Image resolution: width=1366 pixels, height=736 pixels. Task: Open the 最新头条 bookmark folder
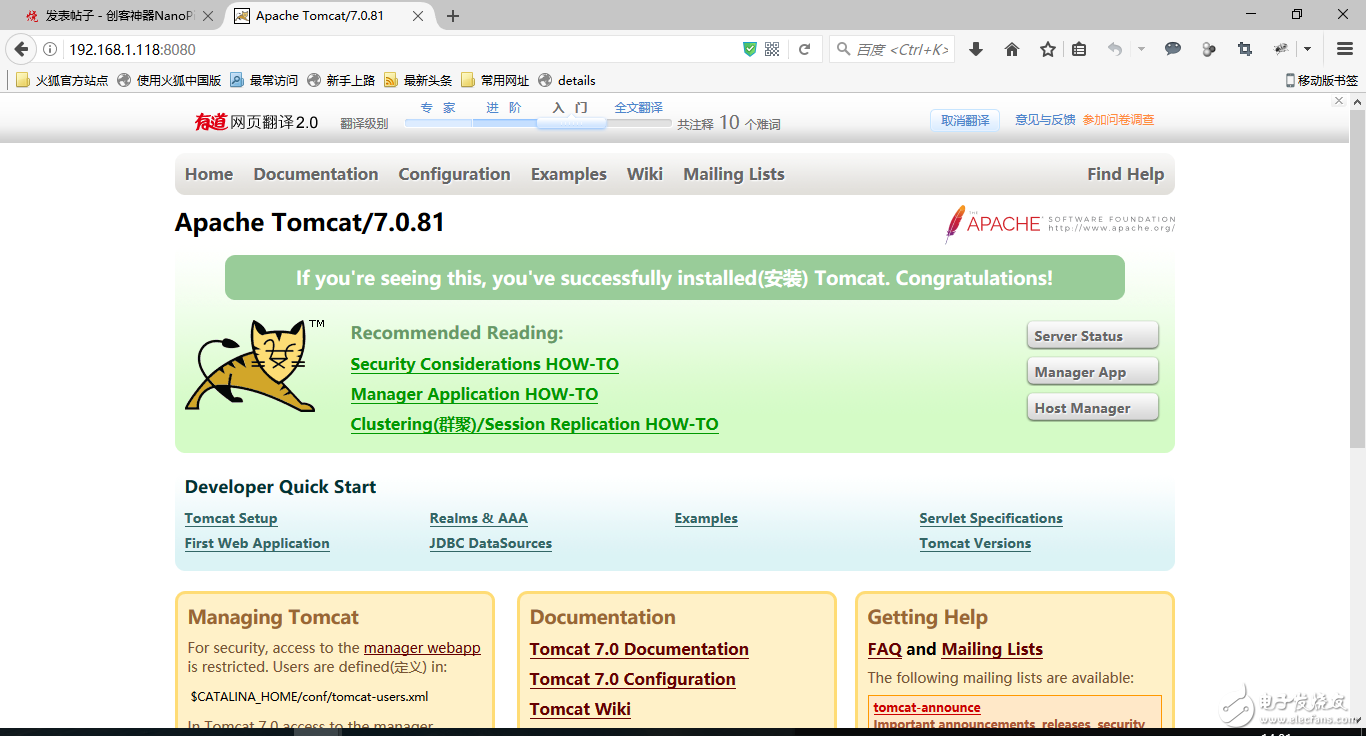coord(418,80)
